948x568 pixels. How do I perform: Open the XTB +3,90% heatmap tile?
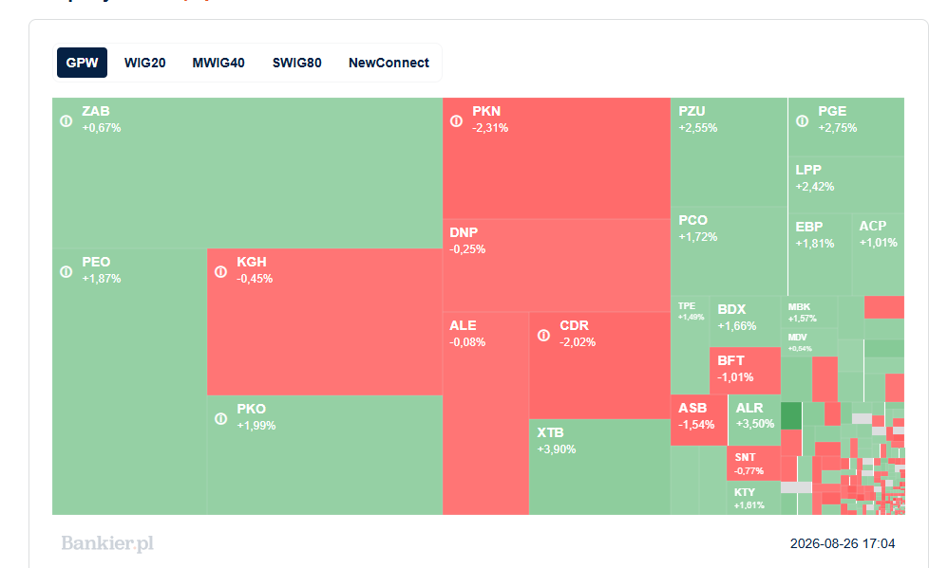(x=600, y=467)
